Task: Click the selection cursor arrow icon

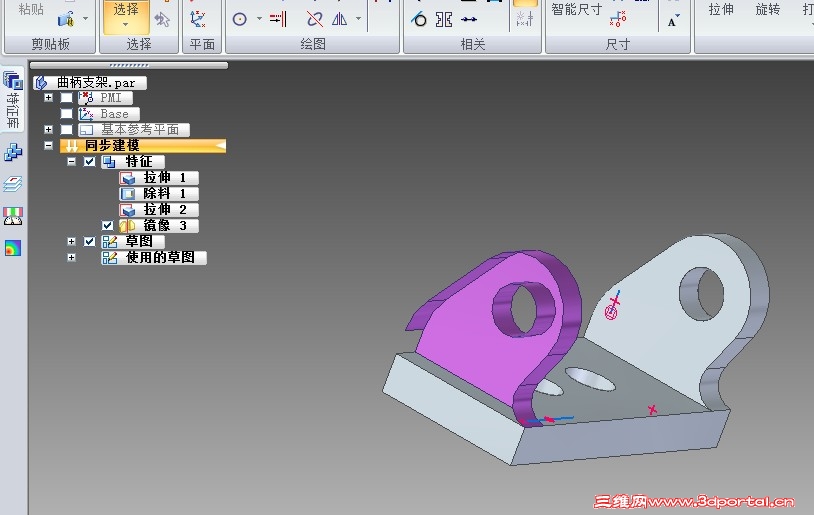Action: click(162, 20)
